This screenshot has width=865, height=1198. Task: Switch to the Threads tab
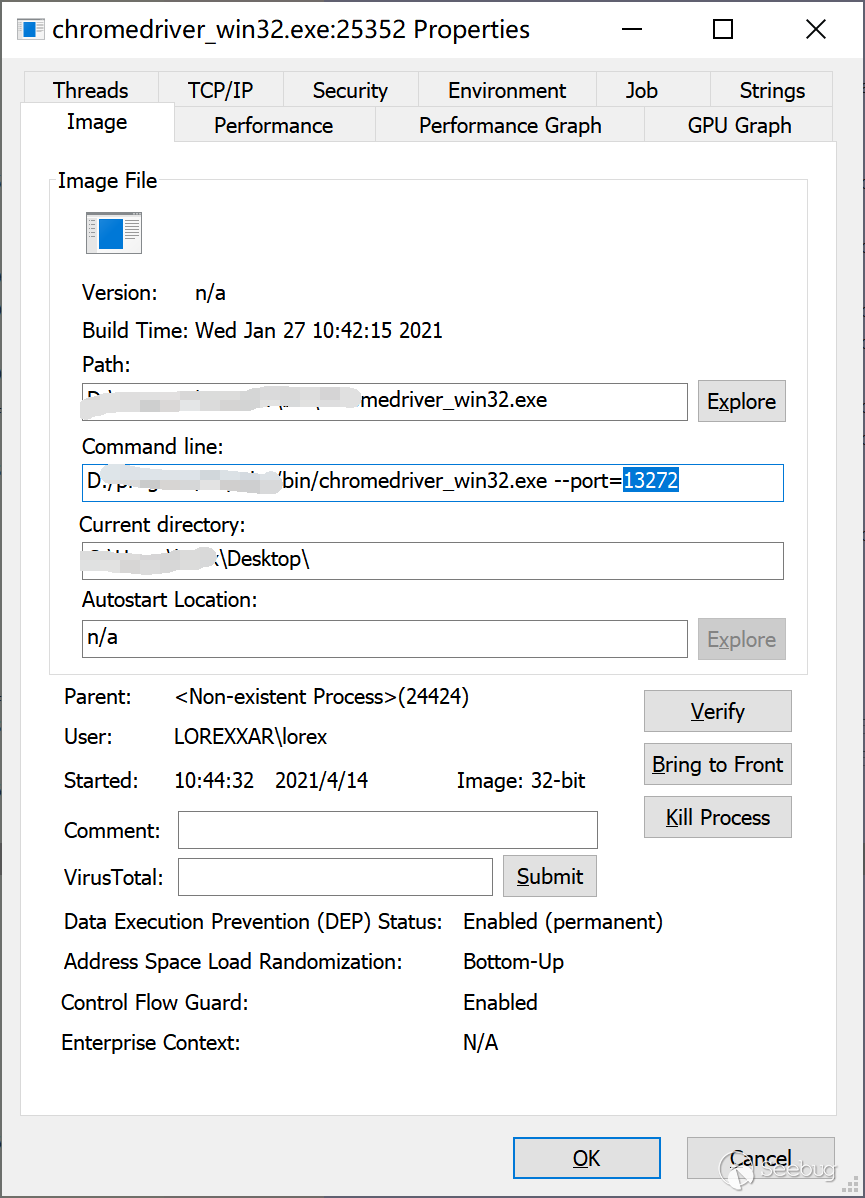point(91,90)
